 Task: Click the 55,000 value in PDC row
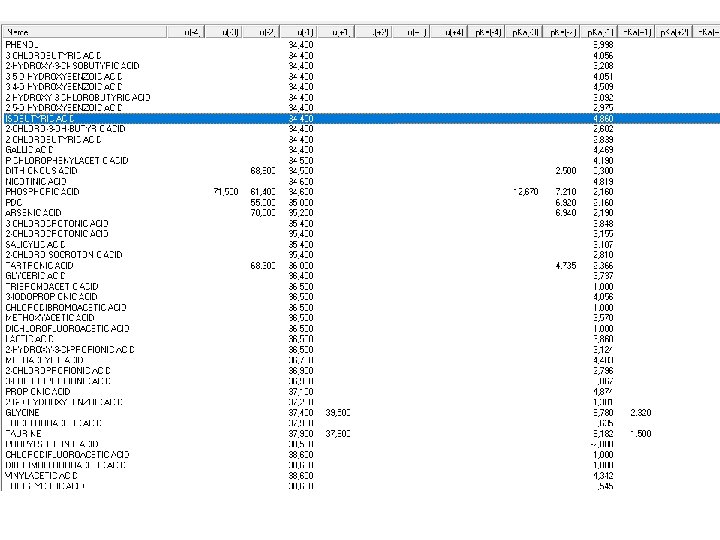pyautogui.click(x=263, y=202)
